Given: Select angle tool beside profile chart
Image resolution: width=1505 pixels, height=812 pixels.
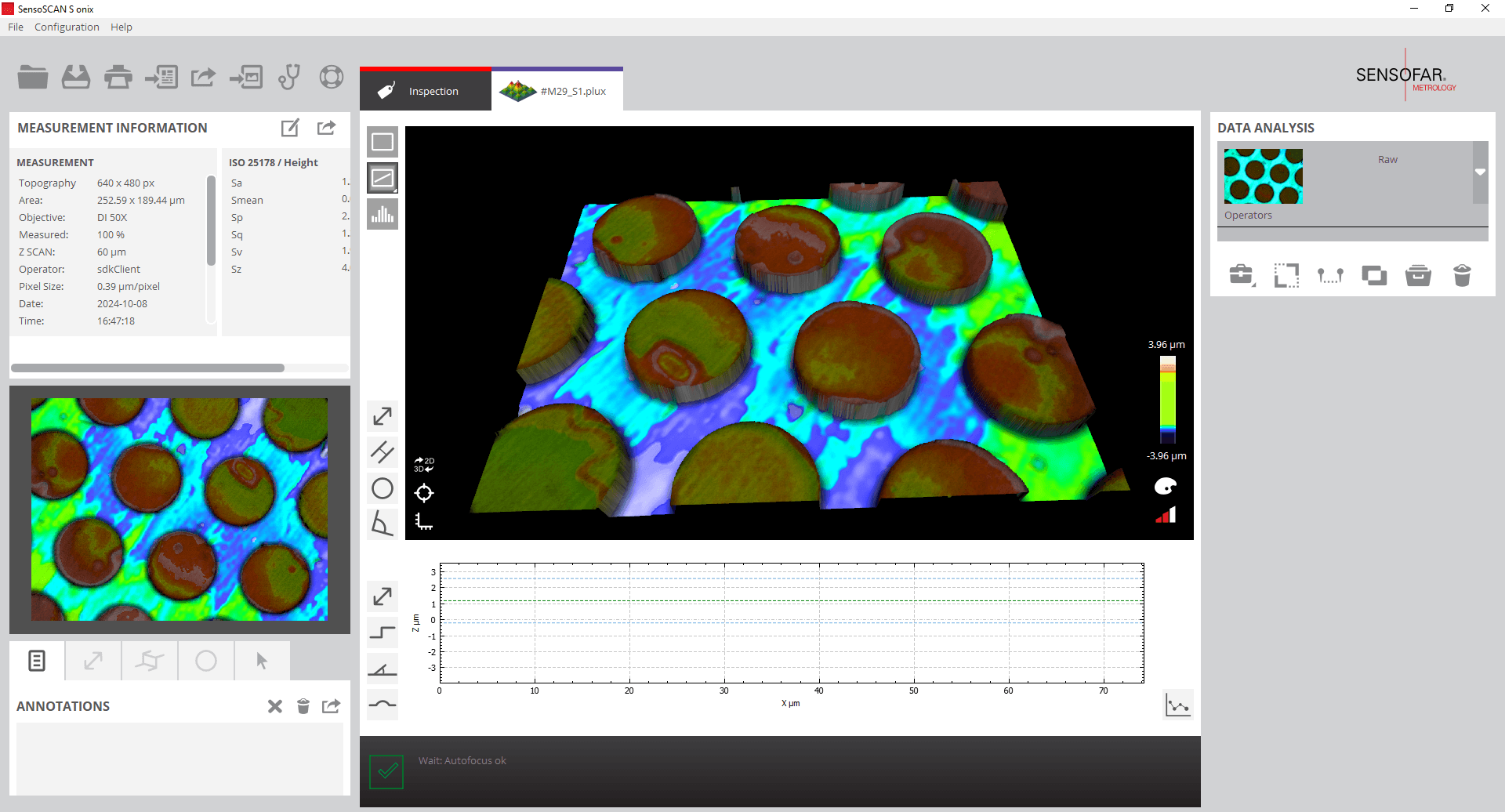Looking at the screenshot, I should point(383,669).
